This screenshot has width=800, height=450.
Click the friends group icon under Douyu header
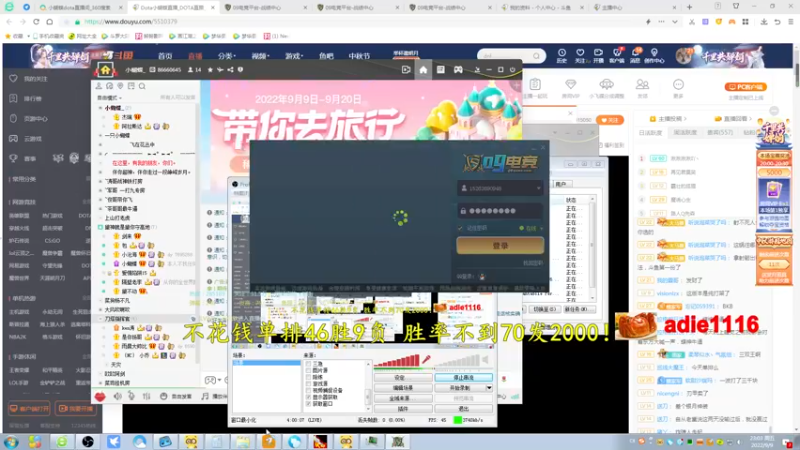click(642, 85)
